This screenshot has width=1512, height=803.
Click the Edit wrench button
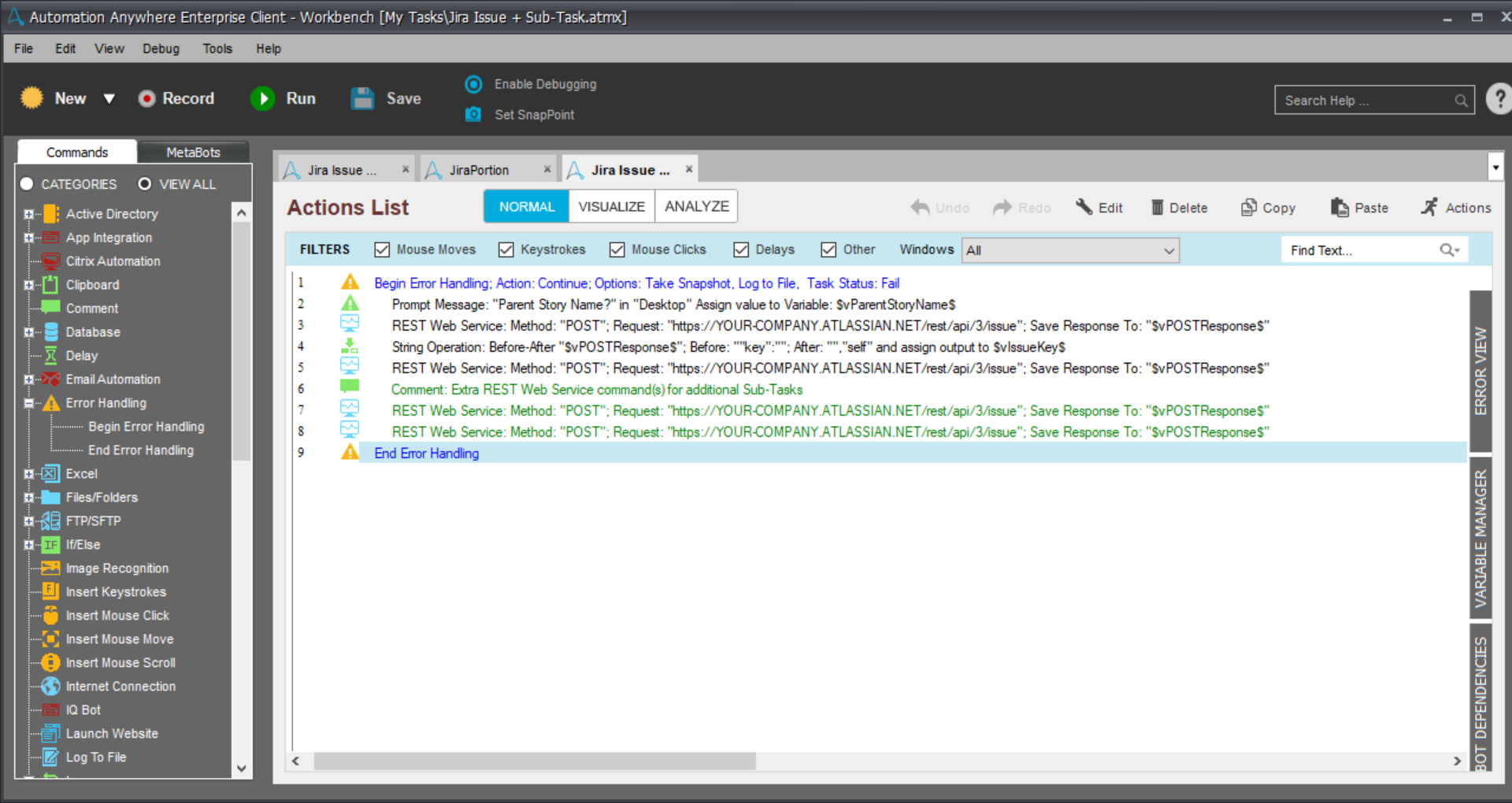1099,208
